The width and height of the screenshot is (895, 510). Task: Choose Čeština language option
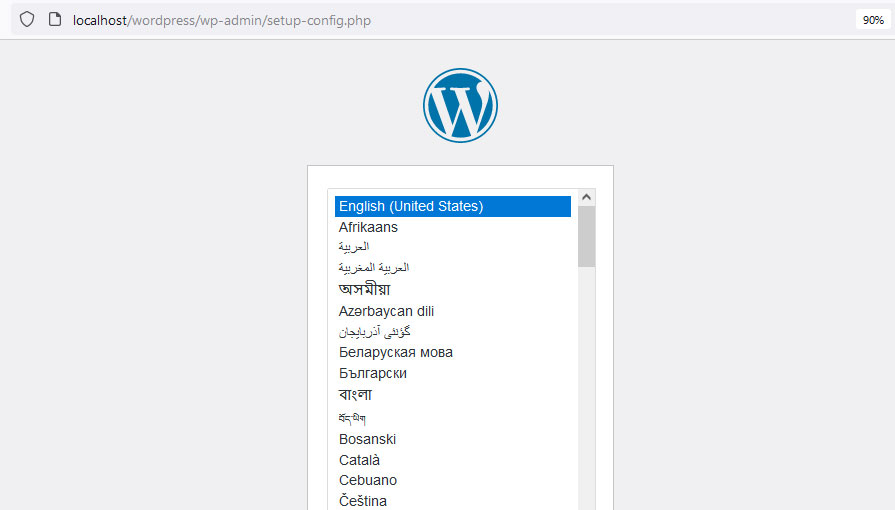(453, 501)
